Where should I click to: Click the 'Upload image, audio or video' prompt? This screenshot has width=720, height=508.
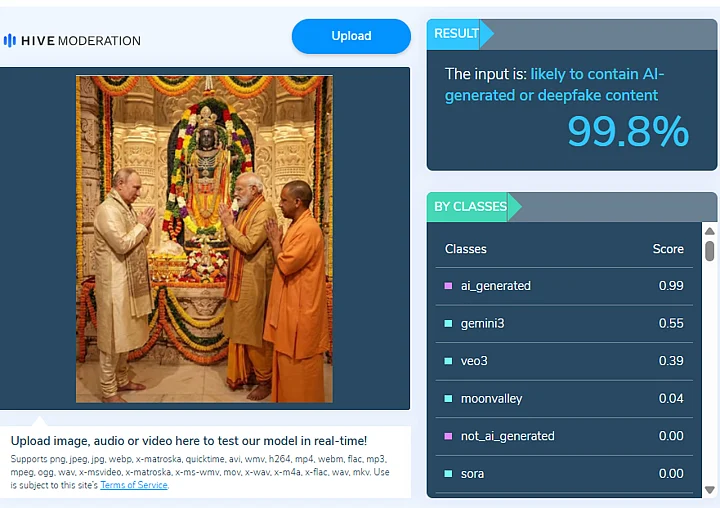click(188, 441)
